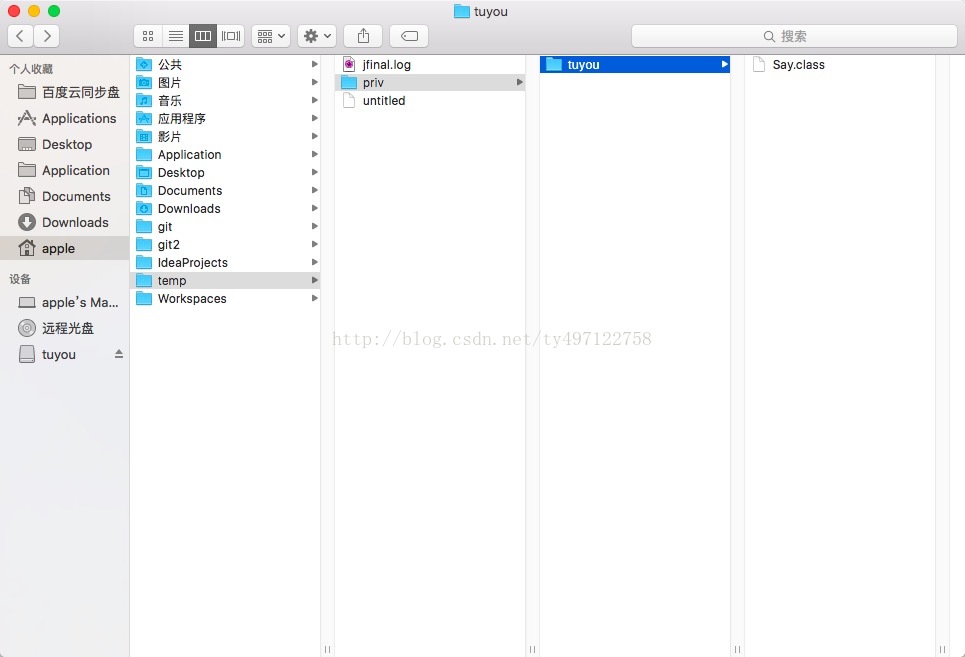This screenshot has height=657, width=965.
Task: Expand the 音乐 folder arrow
Action: pyautogui.click(x=314, y=100)
